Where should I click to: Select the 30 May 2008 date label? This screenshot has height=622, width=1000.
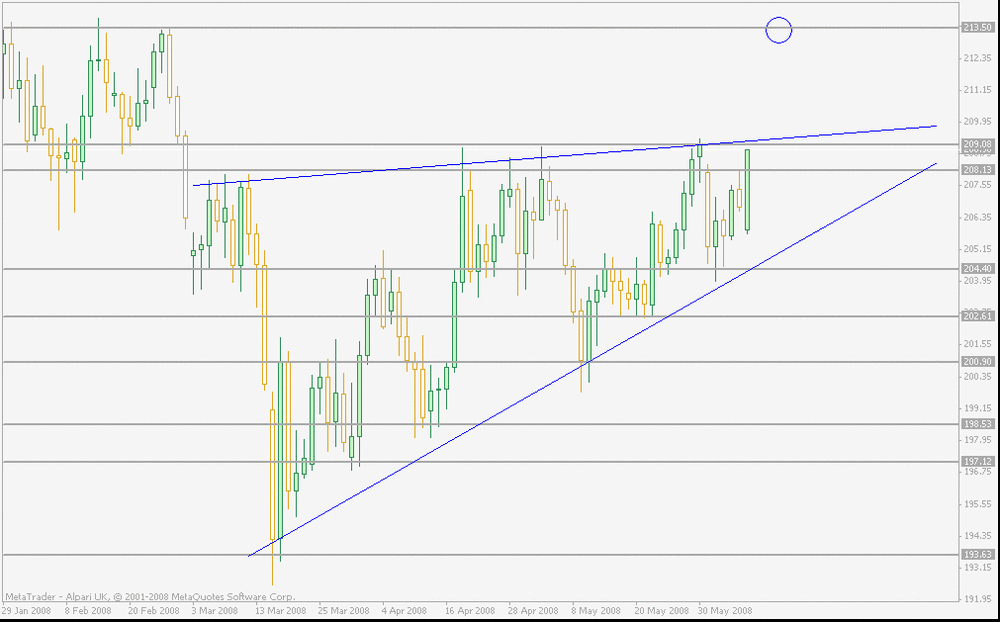click(x=724, y=611)
